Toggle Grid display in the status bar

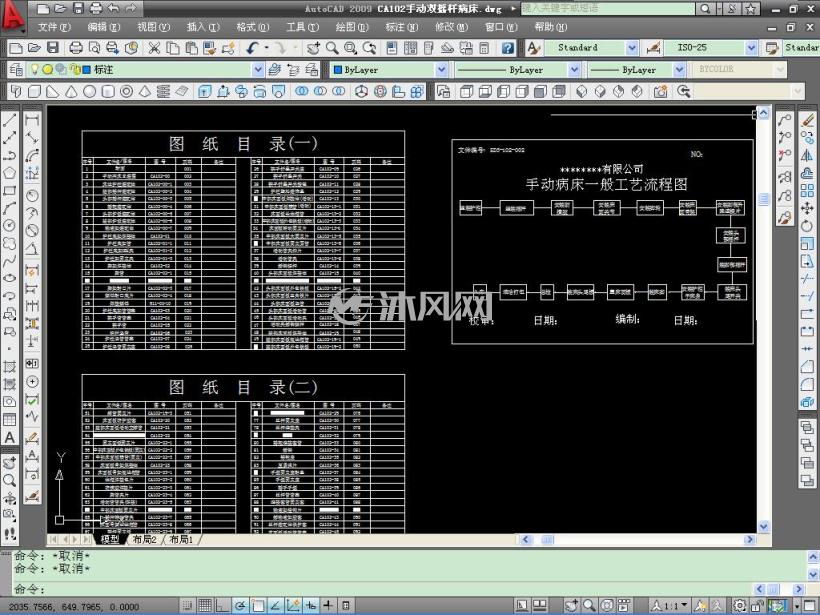[x=204, y=606]
